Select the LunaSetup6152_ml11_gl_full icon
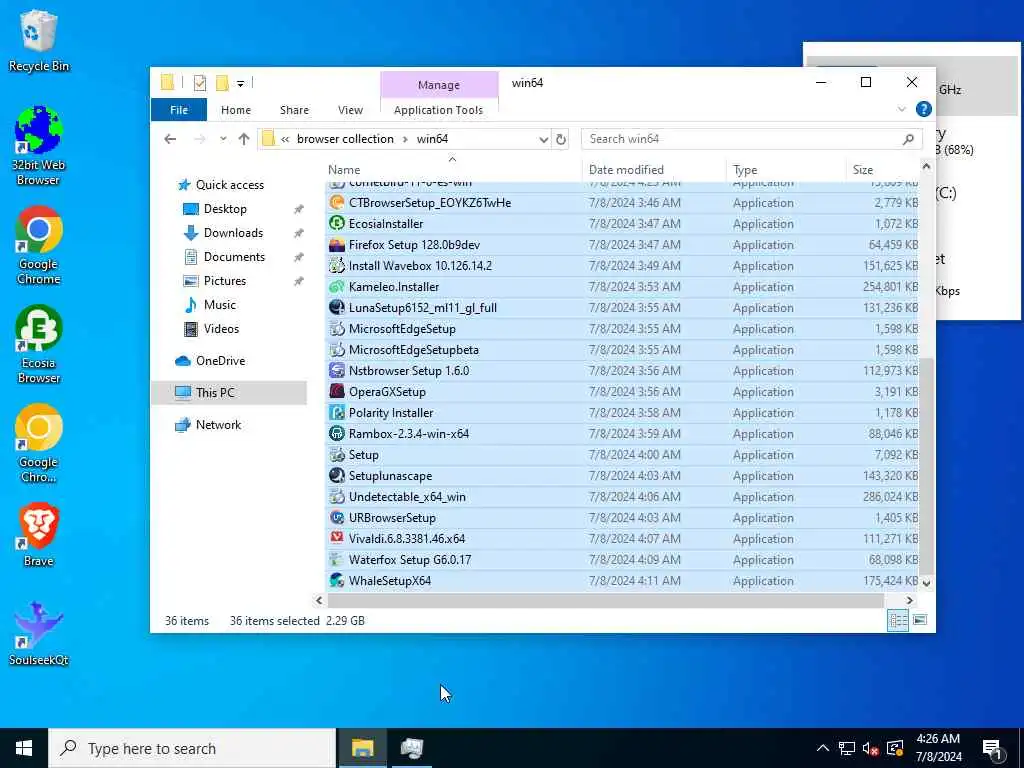The image size is (1024, 768). 336,308
